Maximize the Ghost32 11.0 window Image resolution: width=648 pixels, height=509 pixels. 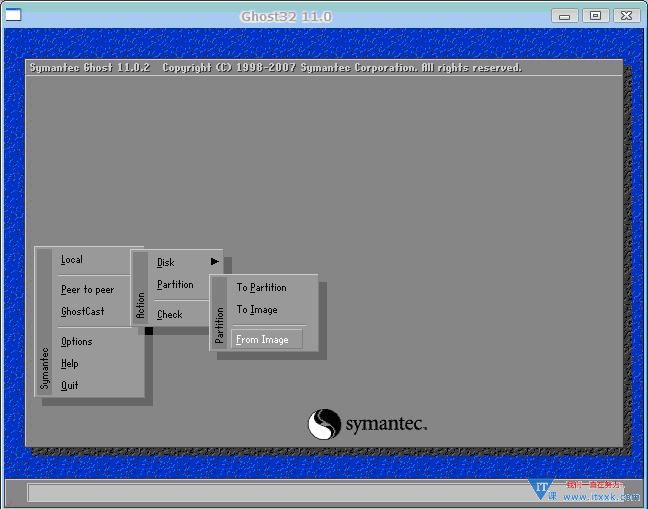coord(596,16)
